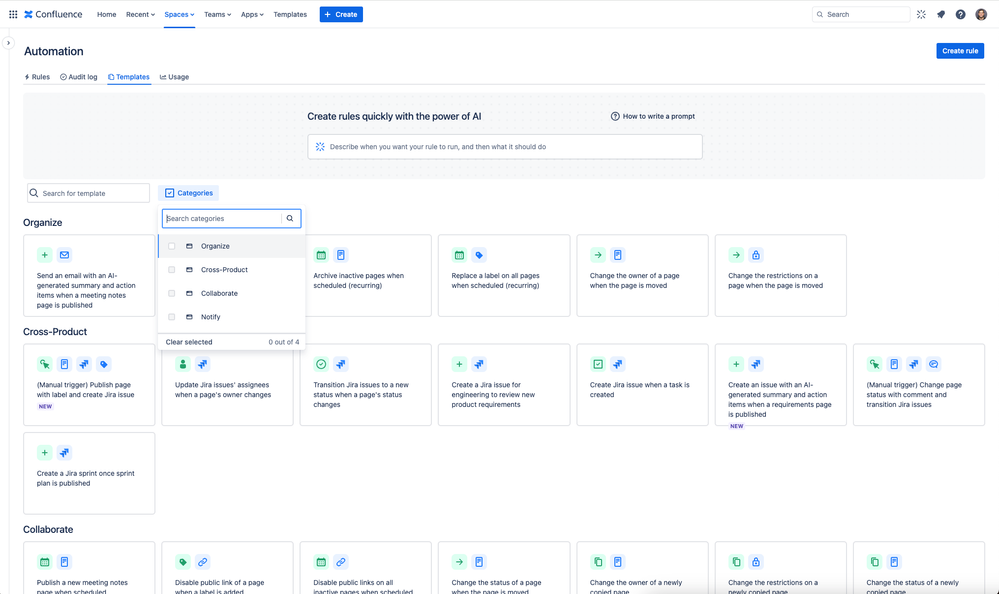Click the checkmark circle icon on Transition Jira issues card
This screenshot has height=594, width=999.
(x=321, y=365)
